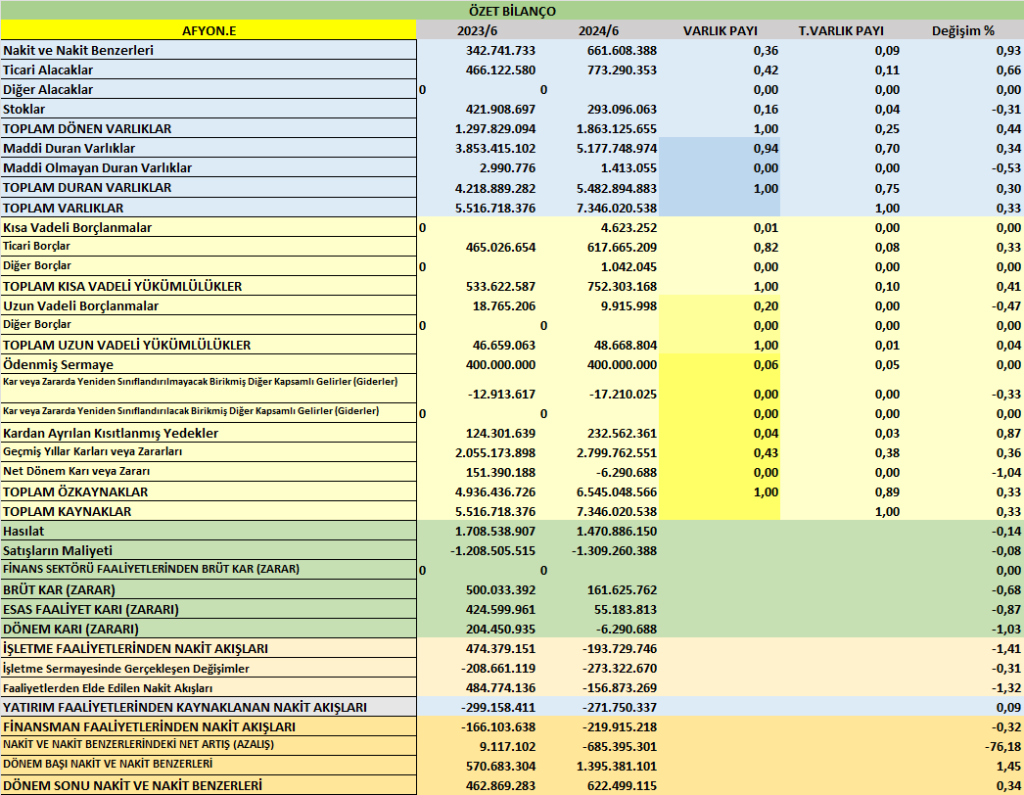Select the Hasılat 2023/6 value cell

point(477,531)
